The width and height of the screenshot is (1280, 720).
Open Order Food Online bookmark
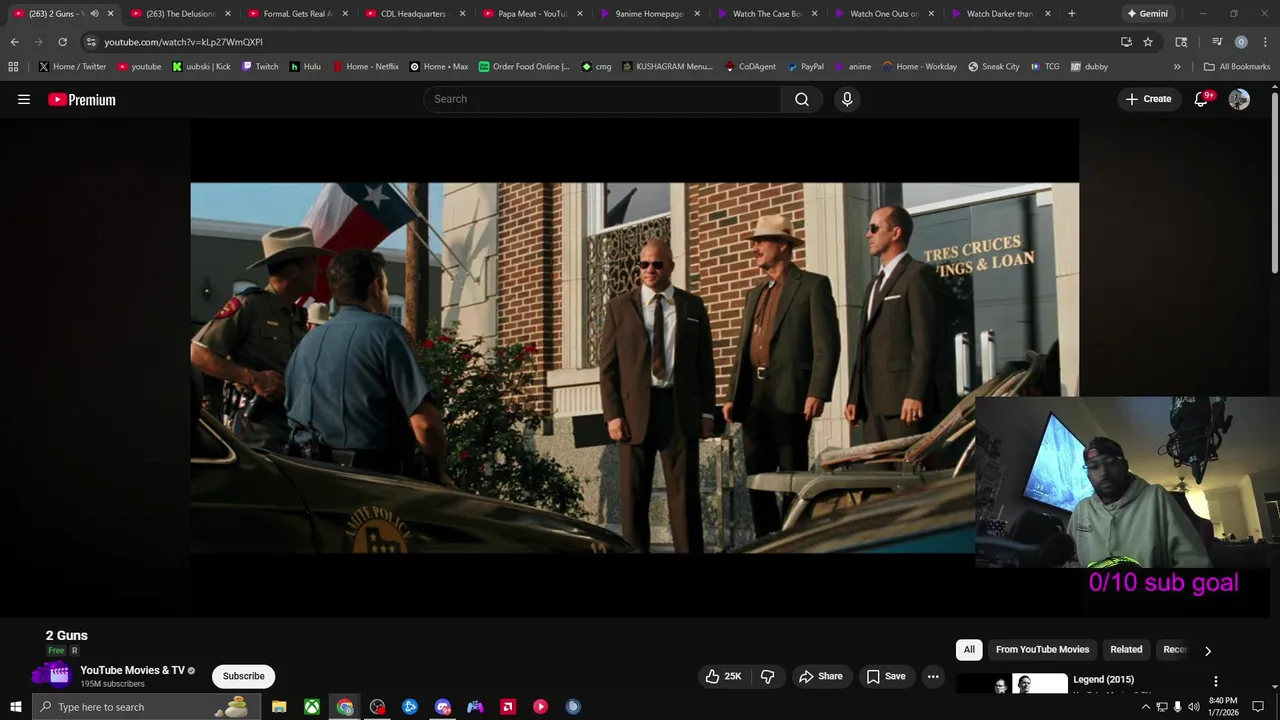point(524,67)
